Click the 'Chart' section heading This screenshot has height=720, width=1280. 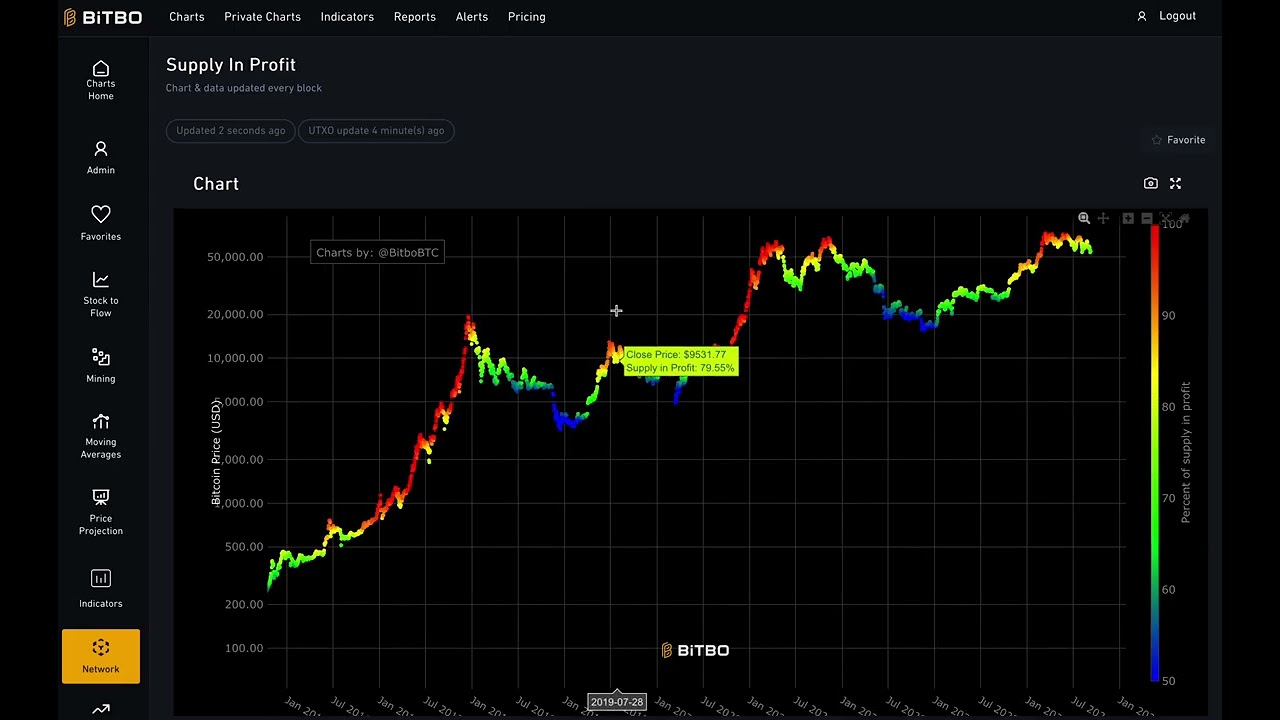(216, 184)
